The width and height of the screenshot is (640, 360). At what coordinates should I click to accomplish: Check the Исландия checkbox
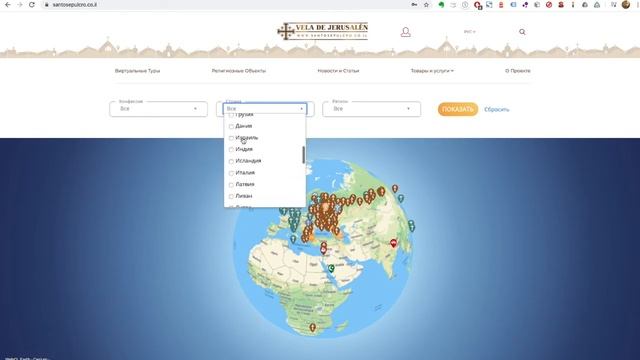pyautogui.click(x=231, y=162)
